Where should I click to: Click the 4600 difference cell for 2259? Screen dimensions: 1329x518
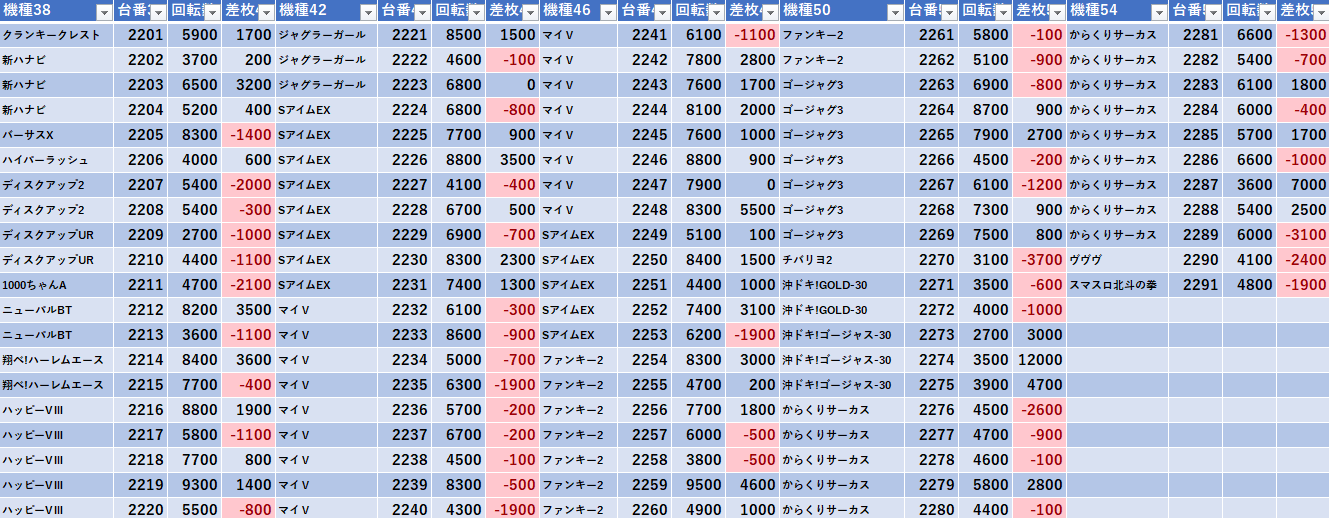pos(753,485)
